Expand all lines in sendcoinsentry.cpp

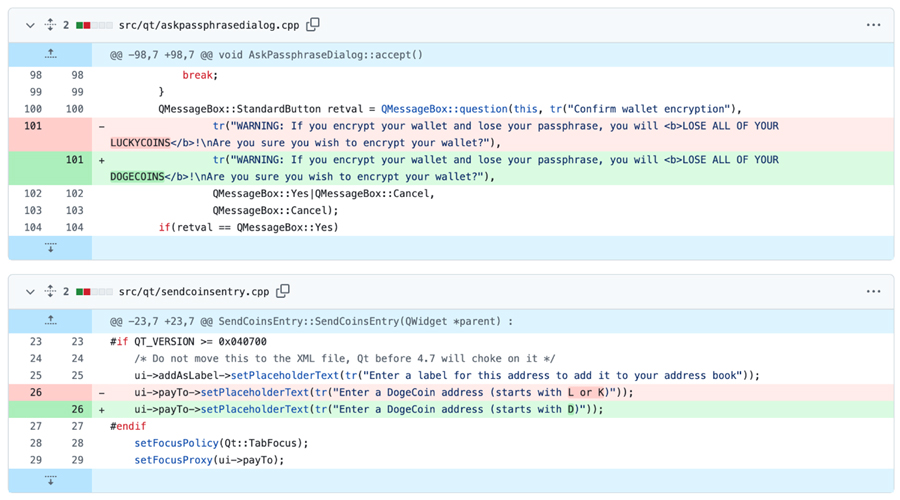50,292
